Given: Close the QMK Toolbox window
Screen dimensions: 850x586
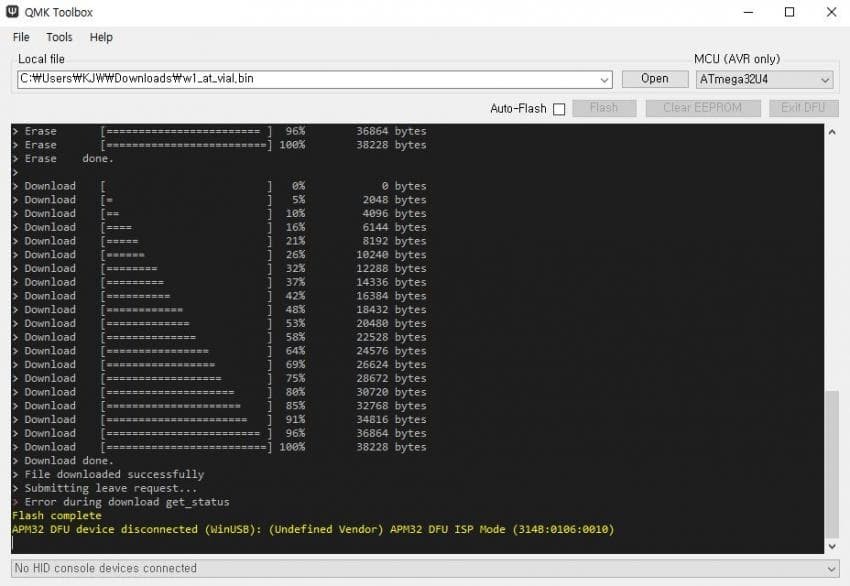Looking at the screenshot, I should coord(832,12).
